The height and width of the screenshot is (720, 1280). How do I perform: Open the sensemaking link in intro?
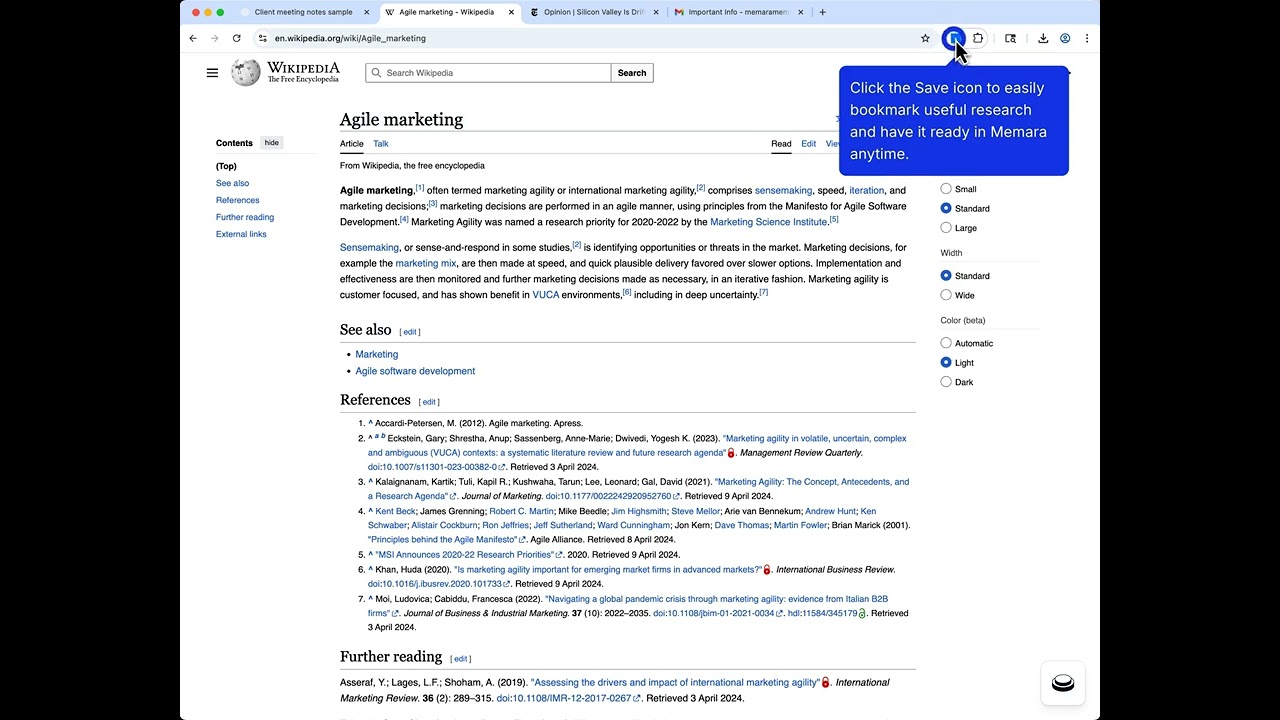coord(783,190)
